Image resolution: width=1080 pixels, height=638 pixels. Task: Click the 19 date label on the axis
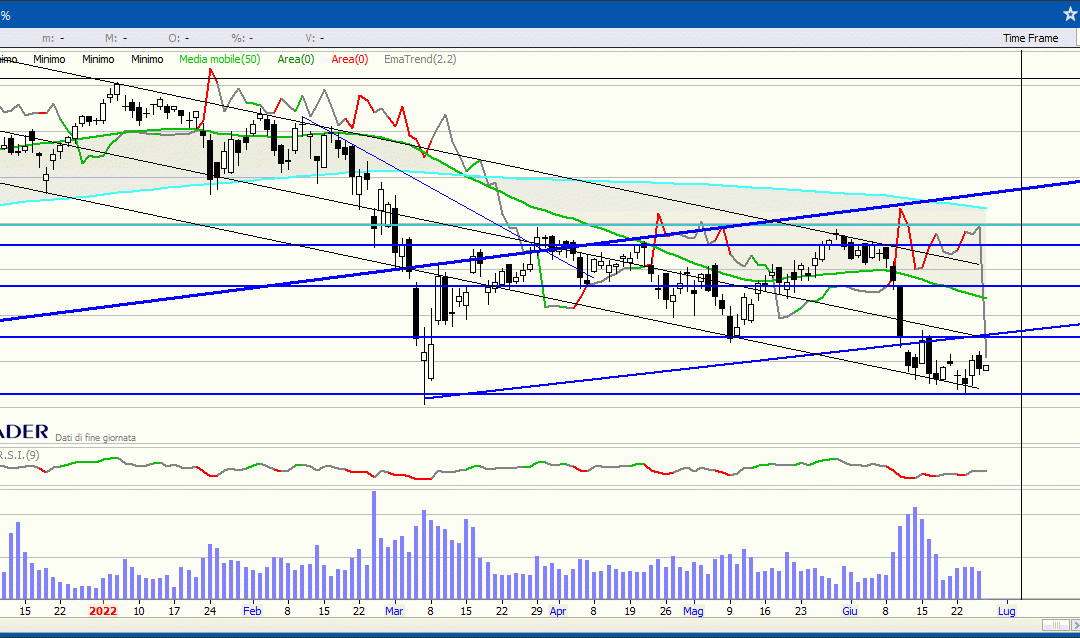click(630, 611)
